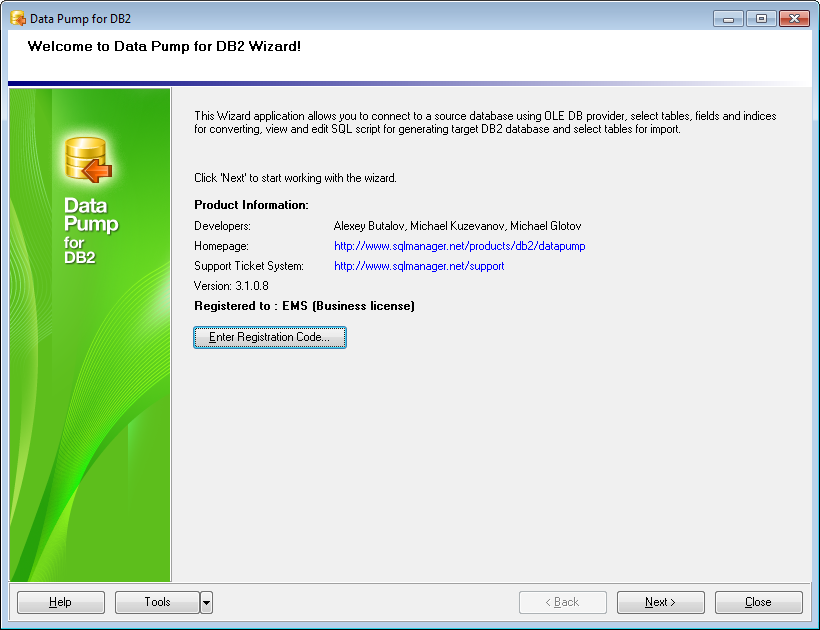Click the Data Pump title bar app icon
Image resolution: width=820 pixels, height=630 pixels.
coord(18,18)
